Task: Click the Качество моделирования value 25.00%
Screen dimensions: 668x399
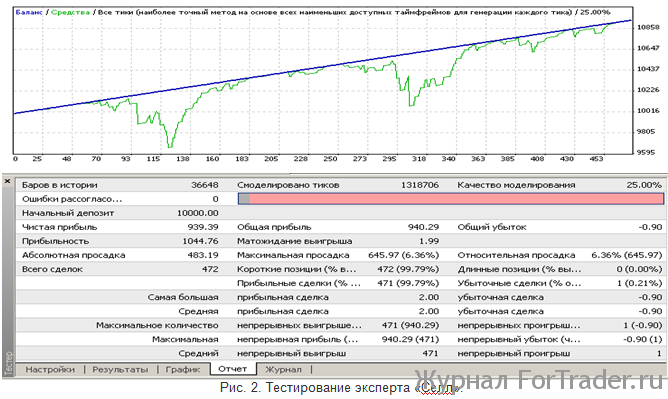Action: point(644,185)
